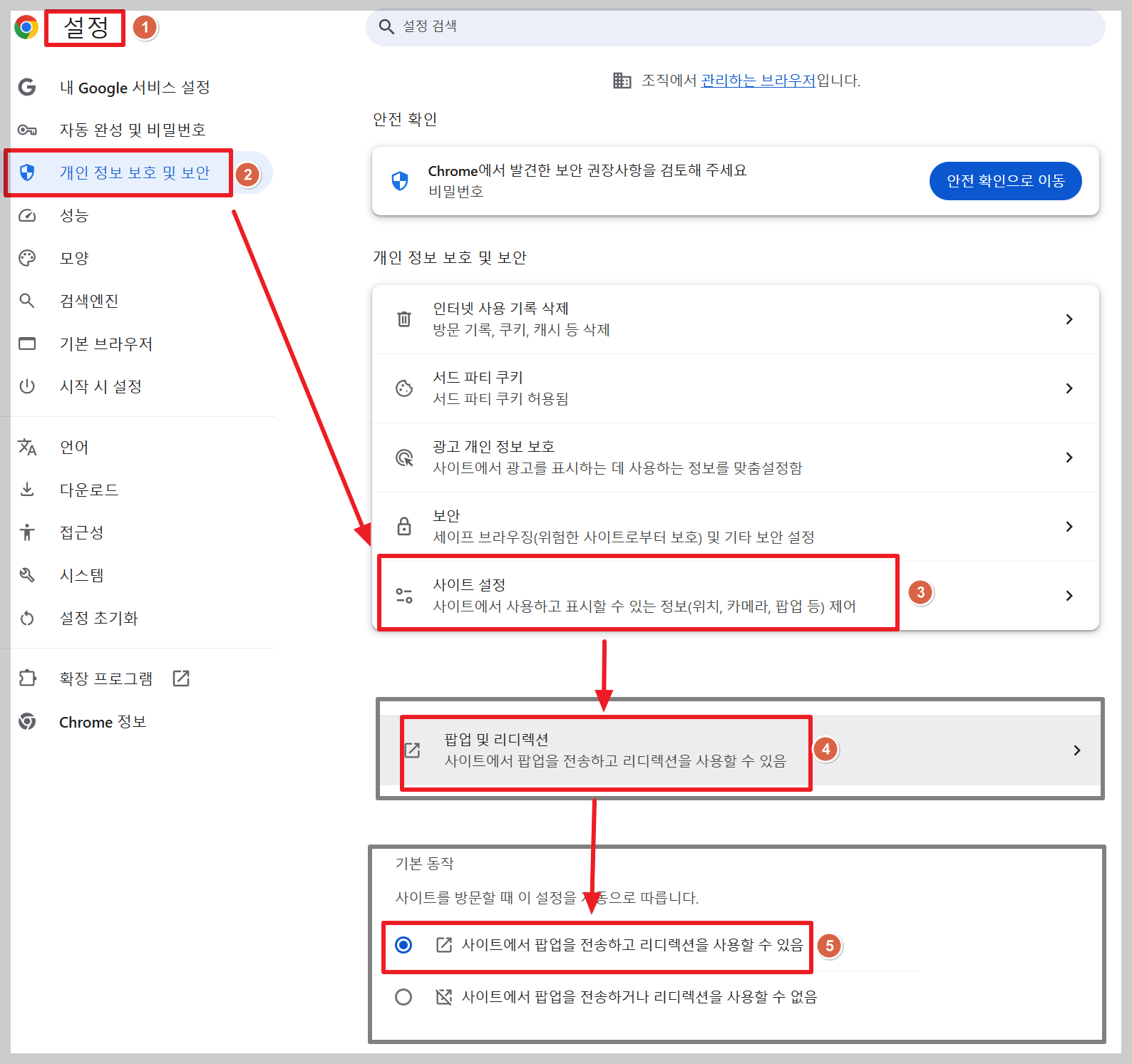Click the cookie icon for 서드 파티 쿠키
Screen dimensions: 1132x1064
[404, 388]
